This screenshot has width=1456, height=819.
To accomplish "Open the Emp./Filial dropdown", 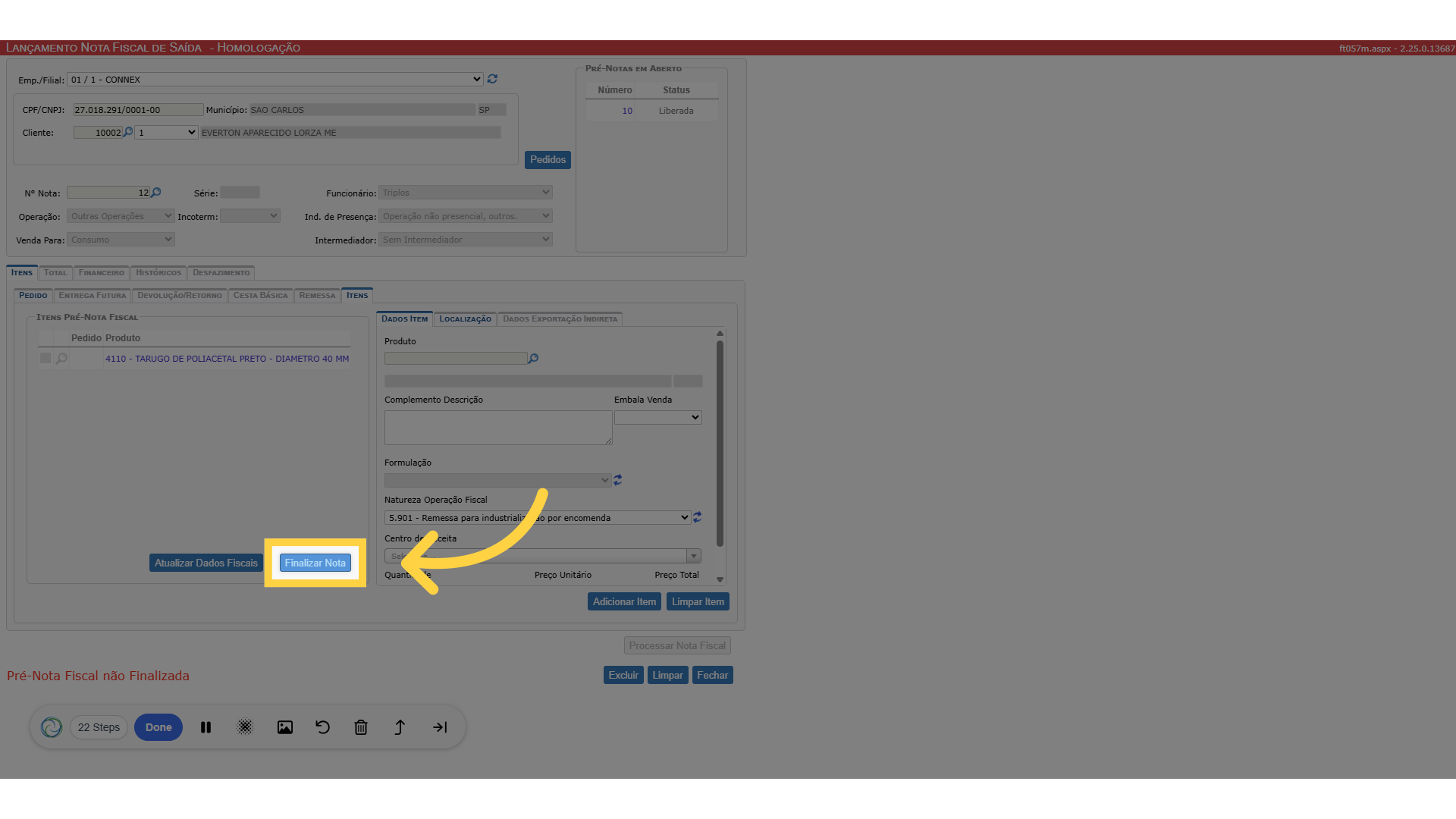I will coord(275,80).
